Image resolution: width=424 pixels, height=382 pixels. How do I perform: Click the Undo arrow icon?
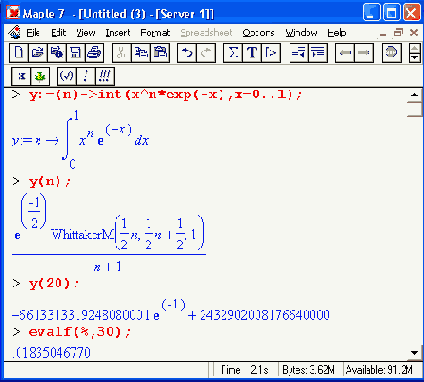187,53
